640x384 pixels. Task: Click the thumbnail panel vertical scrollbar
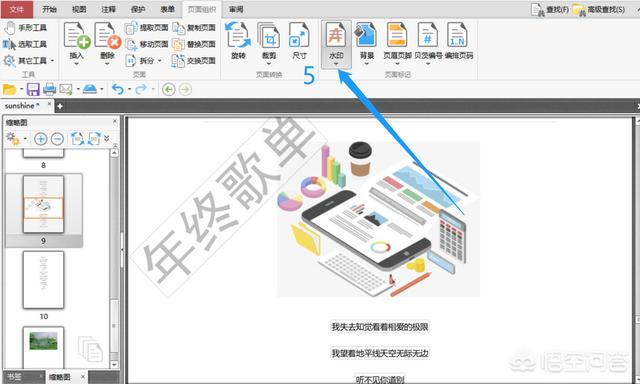pos(115,258)
